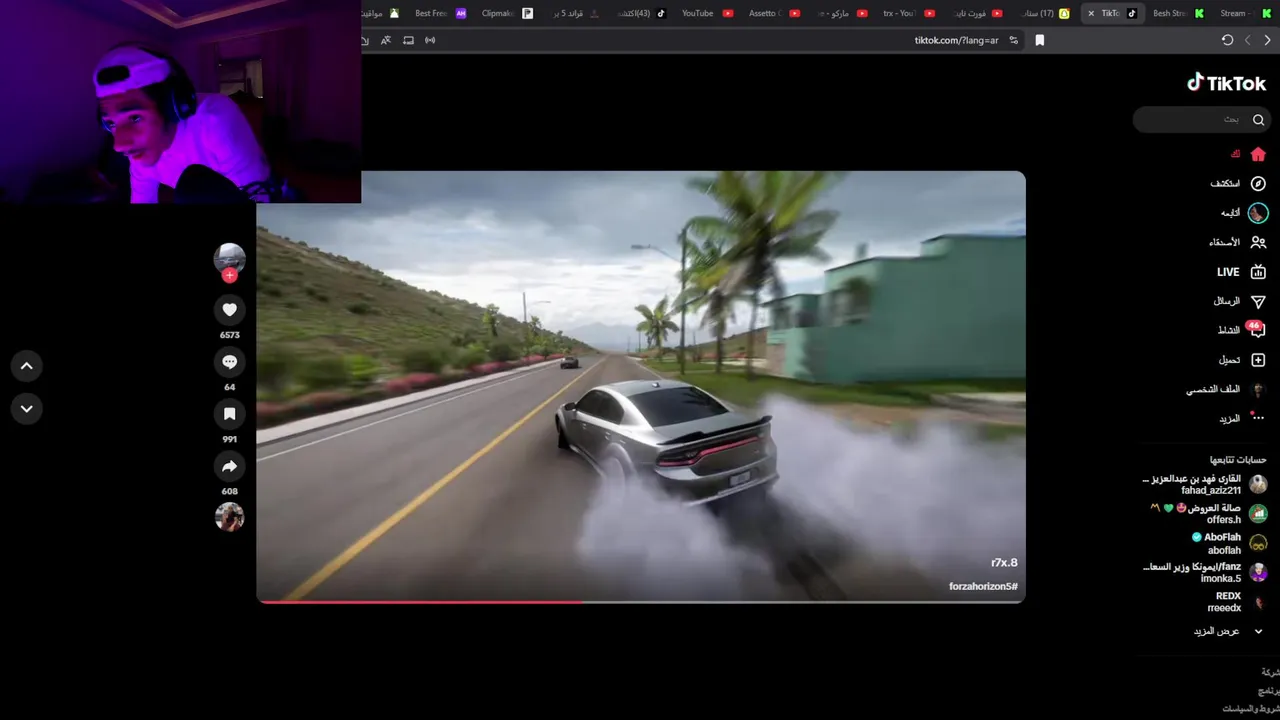This screenshot has width=1280, height=720.
Task: Click the #forzahorizon5 hashtag on the video
Action: click(x=983, y=586)
